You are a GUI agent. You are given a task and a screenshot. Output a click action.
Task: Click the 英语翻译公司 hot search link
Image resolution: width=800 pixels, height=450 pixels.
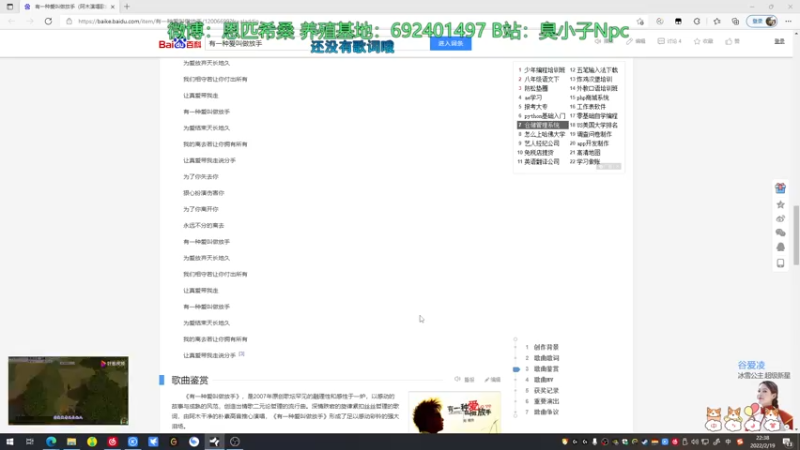click(x=542, y=162)
